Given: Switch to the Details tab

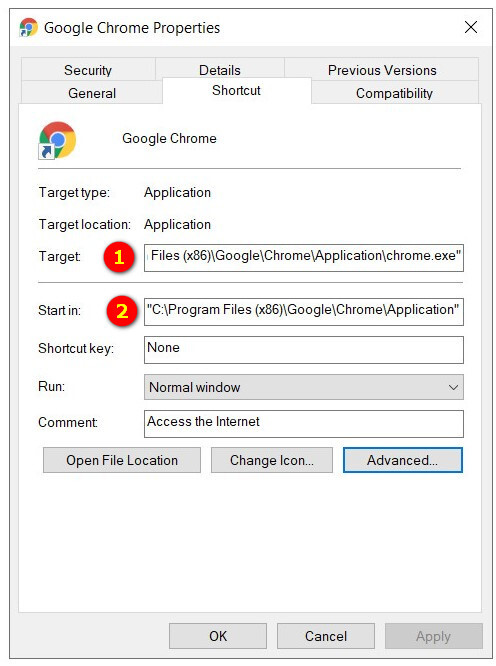Looking at the screenshot, I should (x=220, y=70).
